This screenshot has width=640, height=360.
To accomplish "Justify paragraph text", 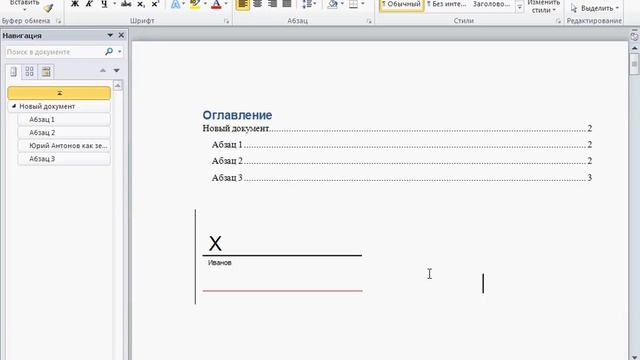I will point(287,4).
